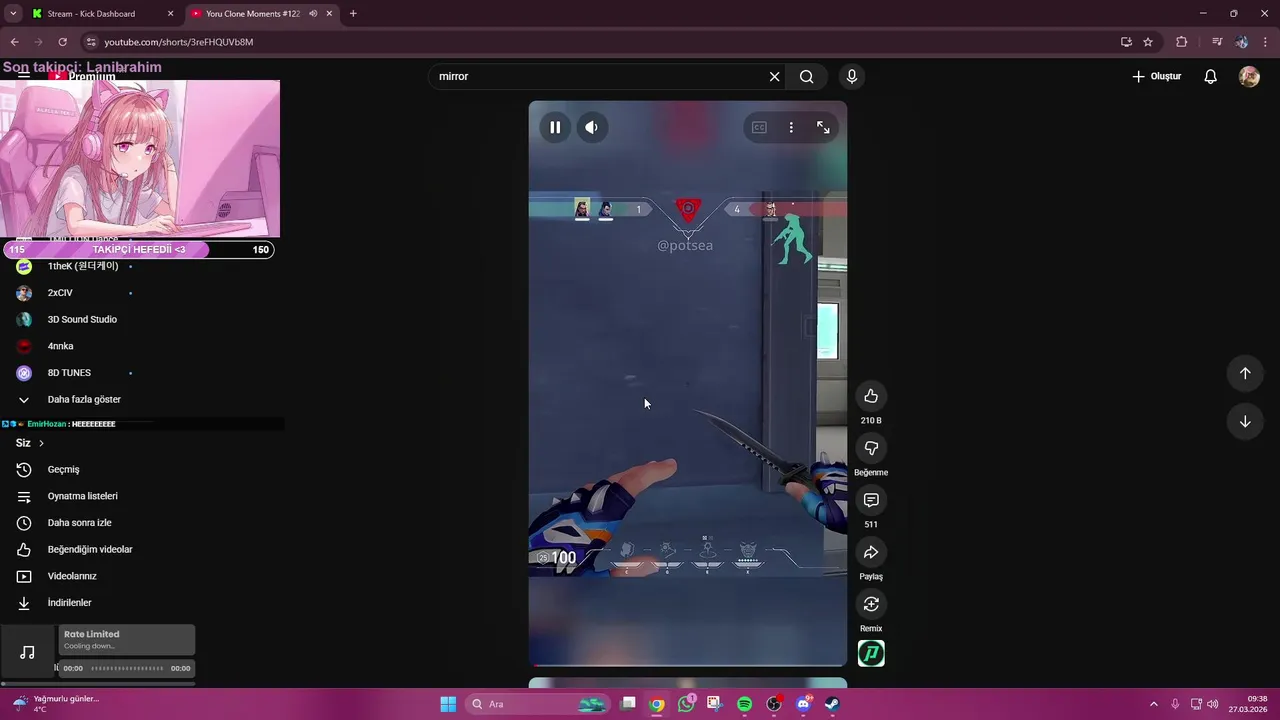Install app icon in address bar

click(x=1126, y=42)
